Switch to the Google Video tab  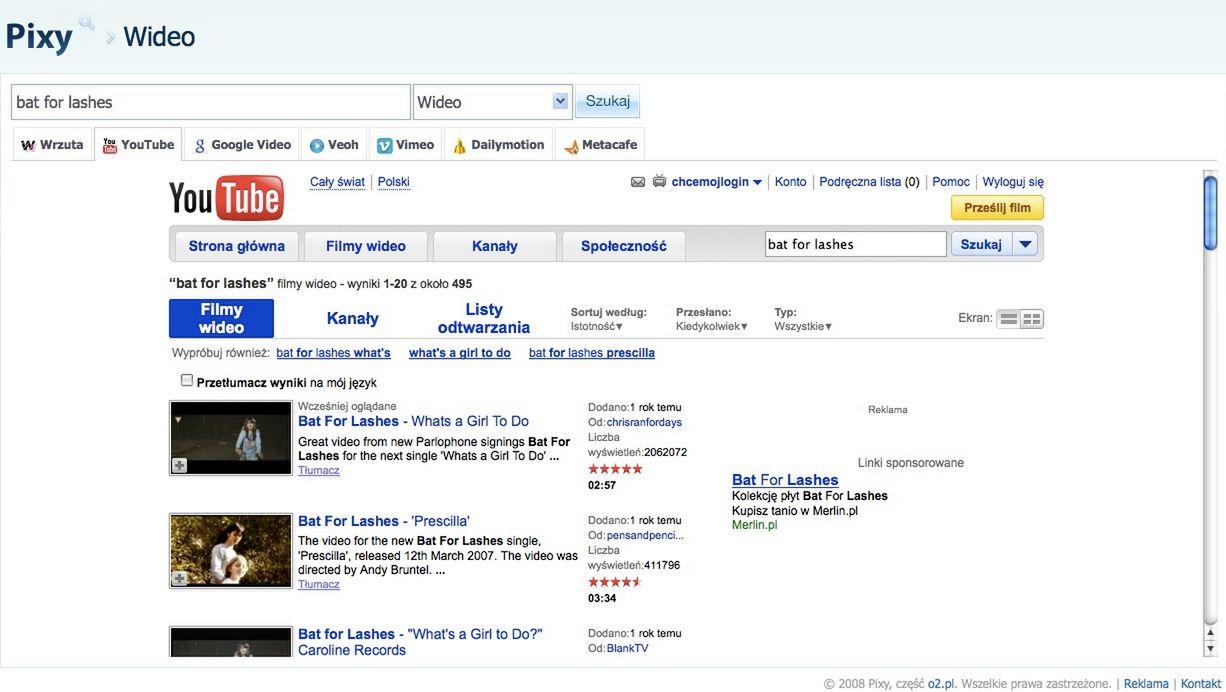pyautogui.click(x=242, y=144)
